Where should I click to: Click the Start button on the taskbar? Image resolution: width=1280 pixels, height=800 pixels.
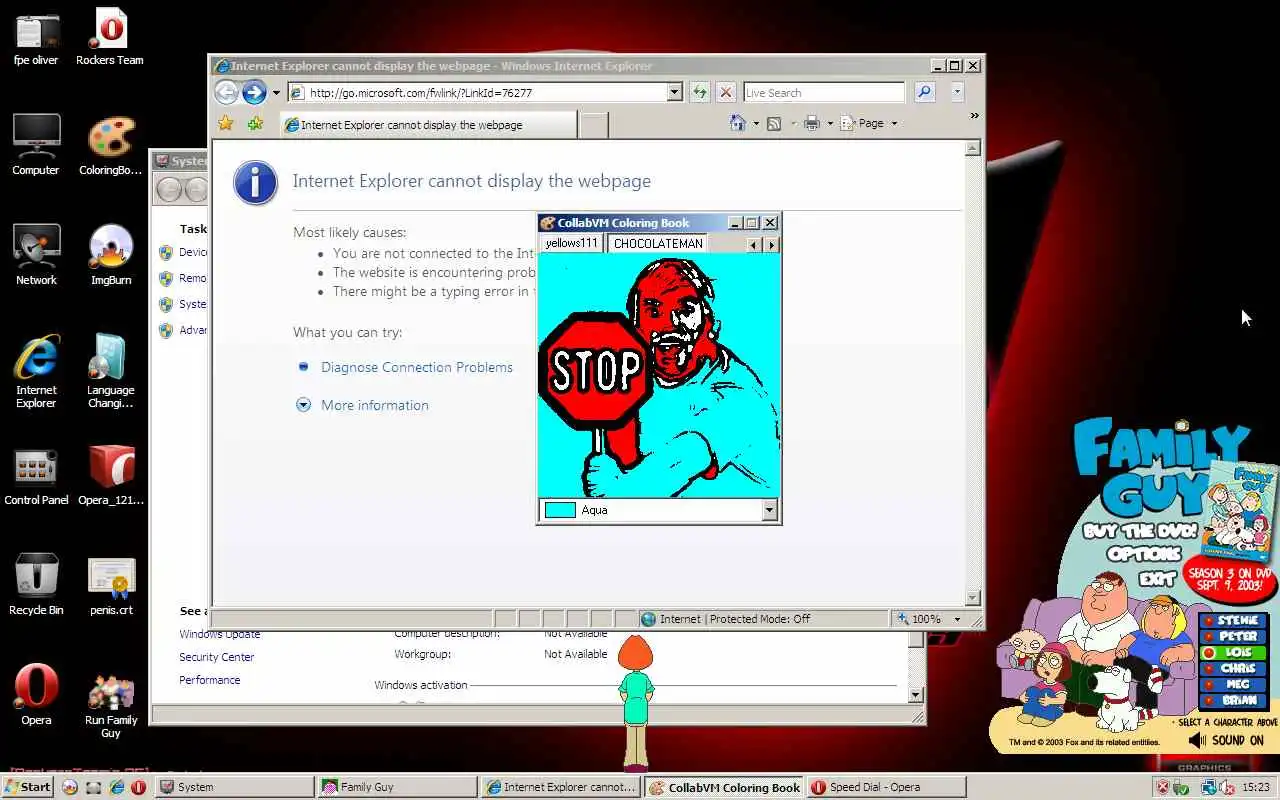[27, 787]
